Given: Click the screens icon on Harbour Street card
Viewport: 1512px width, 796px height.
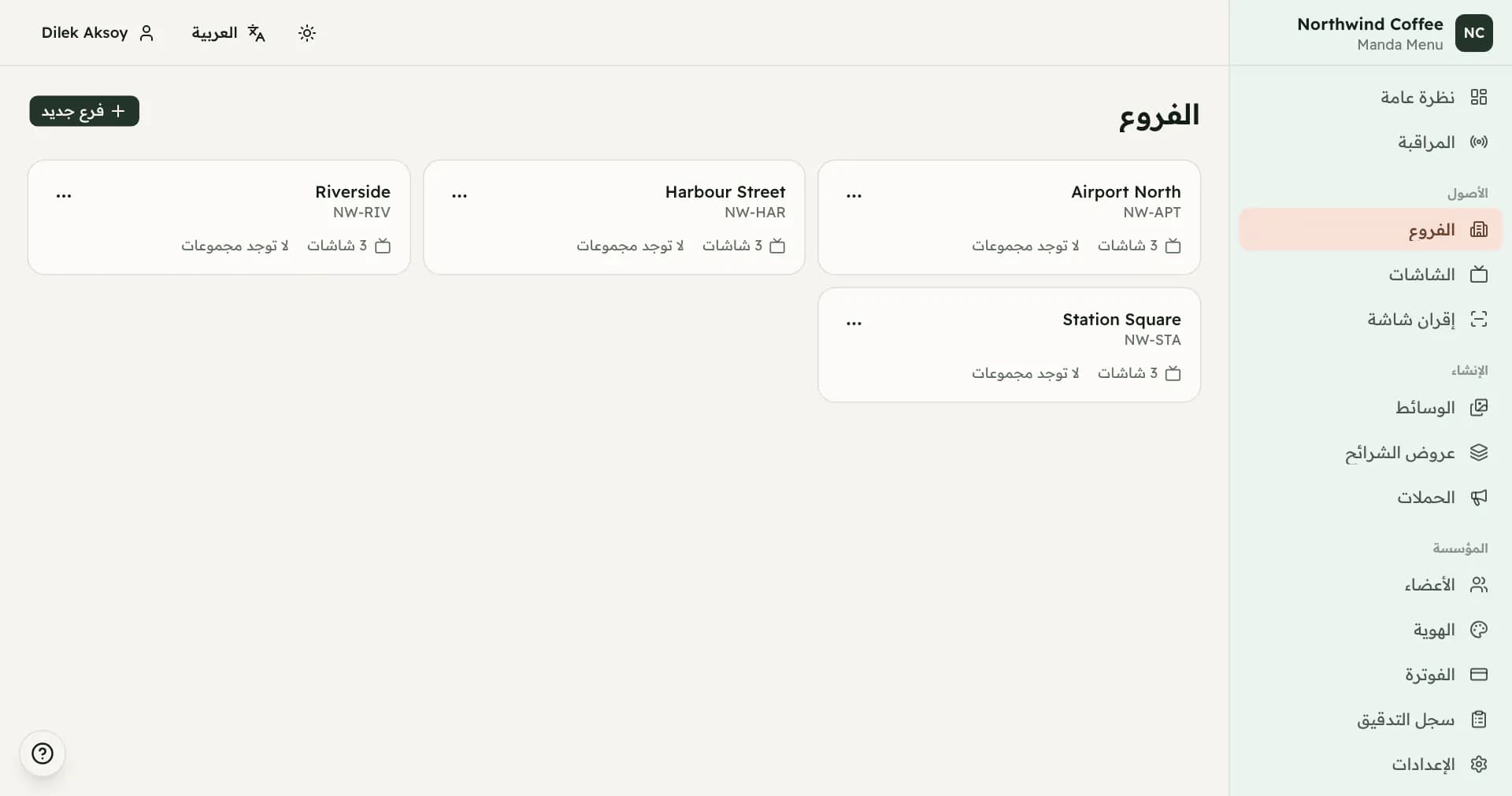Looking at the screenshot, I should (777, 246).
